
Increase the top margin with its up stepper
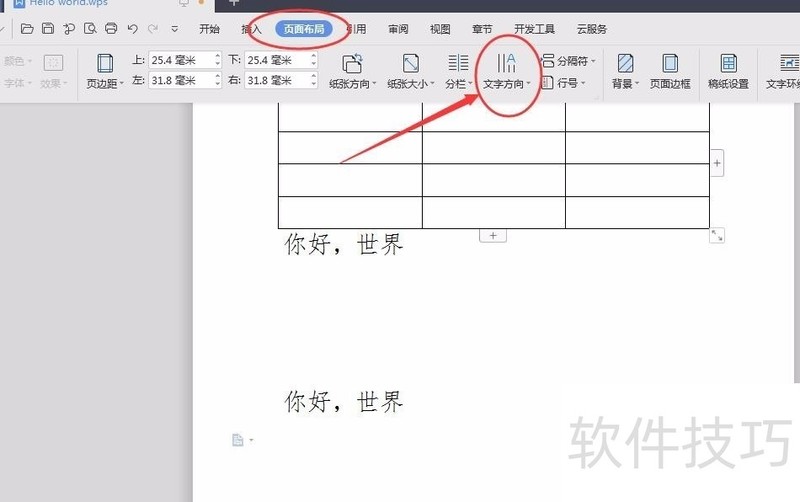(218, 56)
